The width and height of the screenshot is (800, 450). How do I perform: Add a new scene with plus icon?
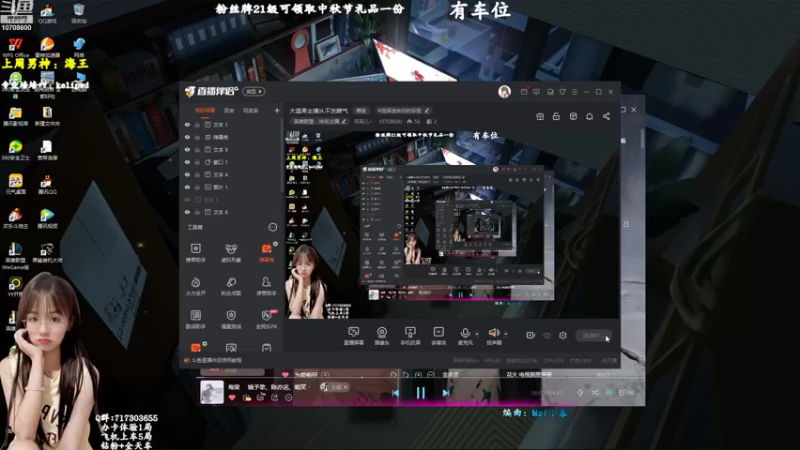click(277, 110)
